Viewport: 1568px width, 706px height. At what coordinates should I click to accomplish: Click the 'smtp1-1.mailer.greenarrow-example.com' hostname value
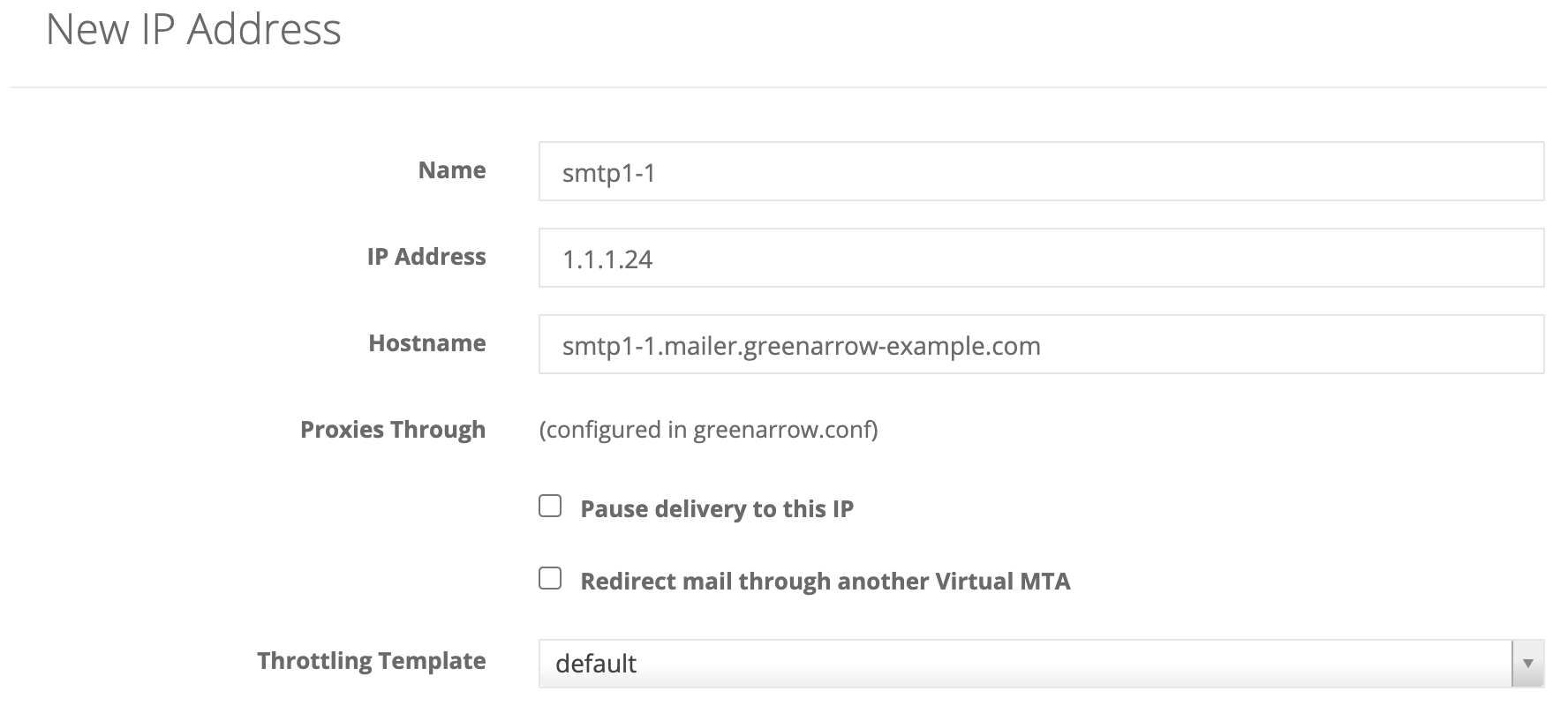pos(801,345)
